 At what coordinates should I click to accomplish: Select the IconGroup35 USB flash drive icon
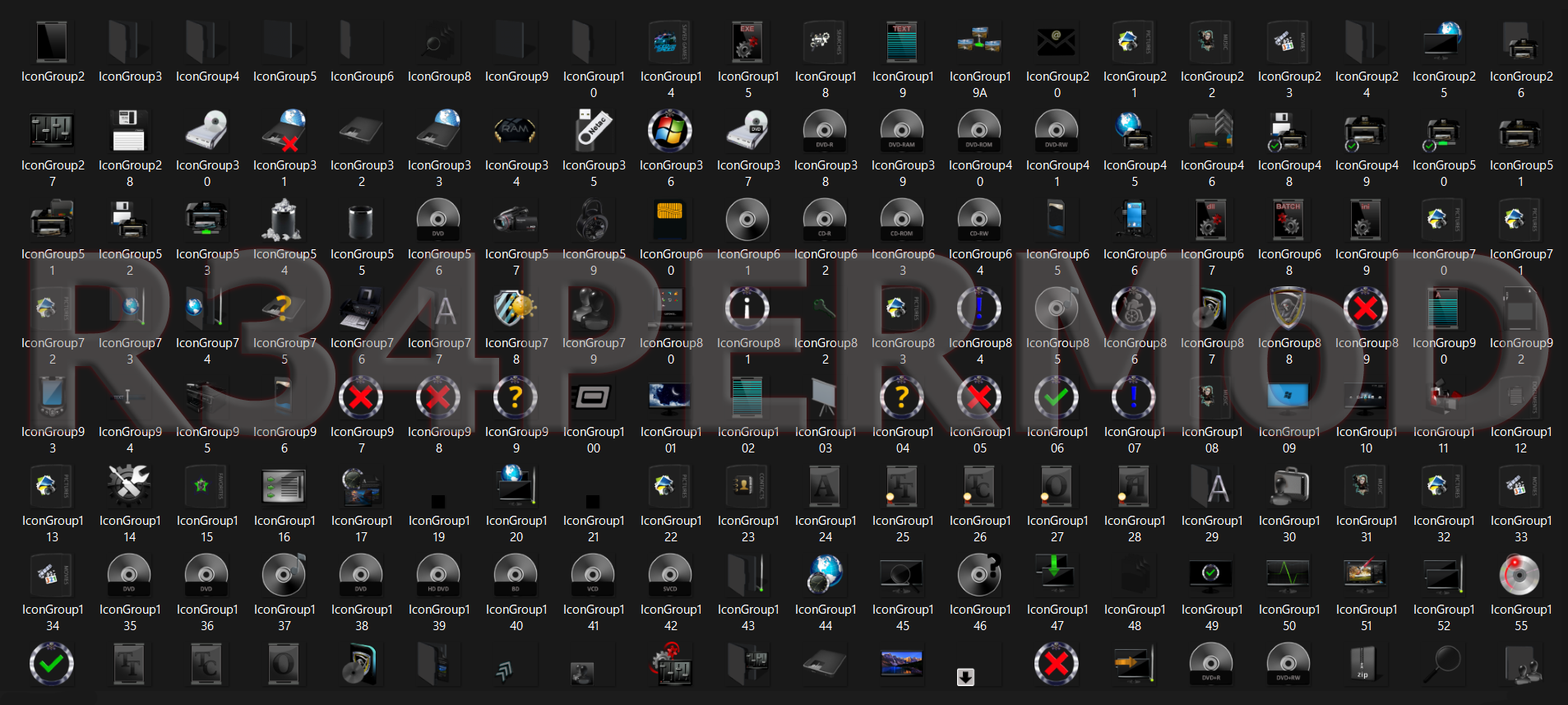click(x=593, y=131)
